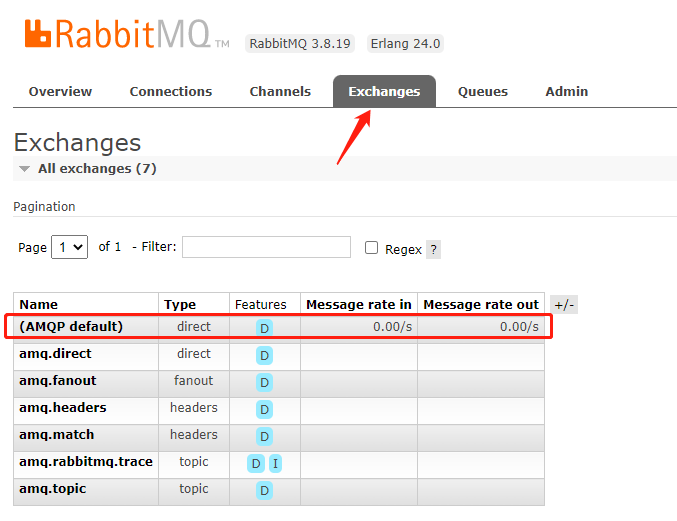This screenshot has width=677, height=521.
Task: Open the (AMQP default) exchange
Action: [71, 326]
